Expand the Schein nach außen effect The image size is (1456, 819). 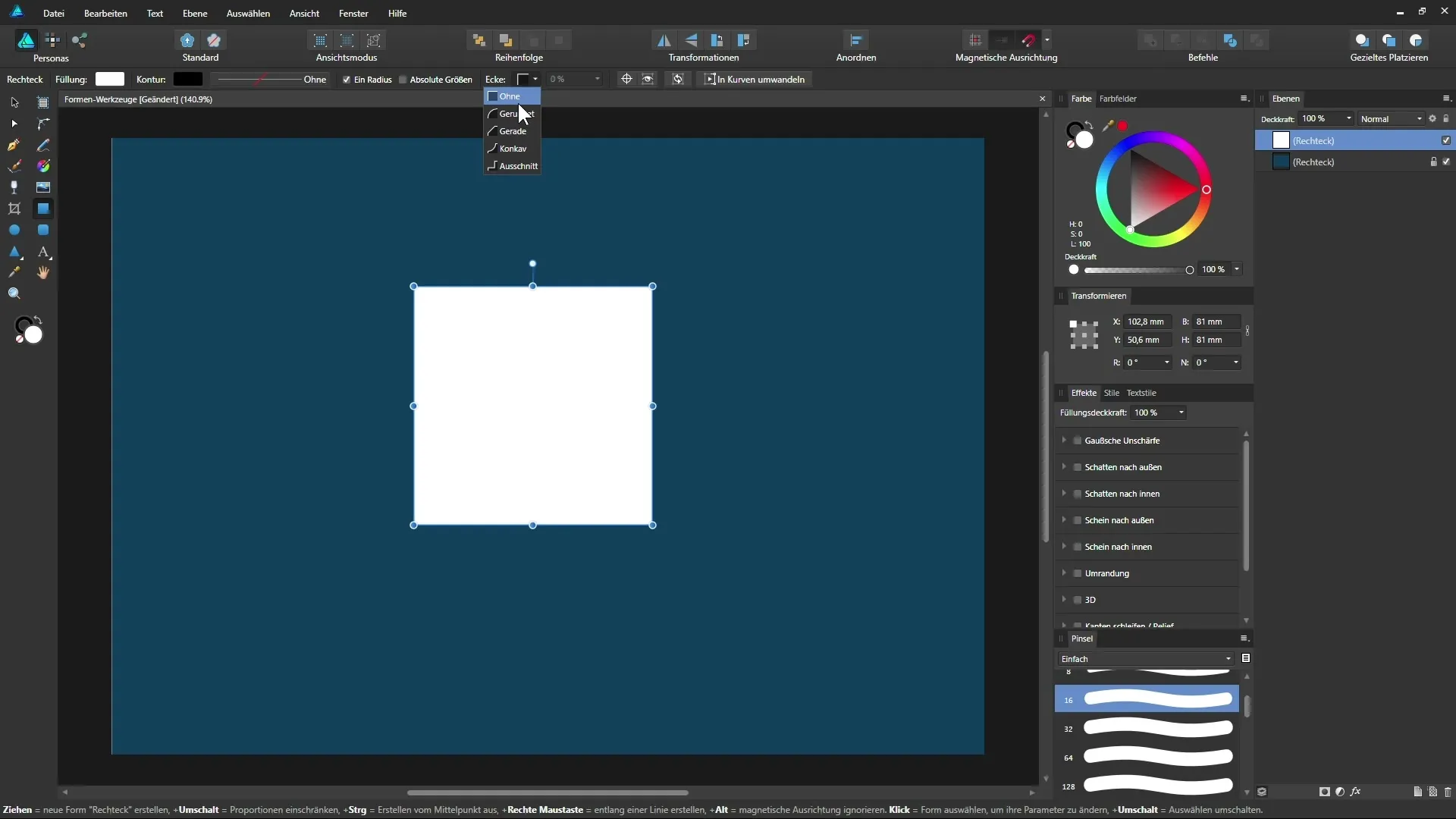point(1064,520)
